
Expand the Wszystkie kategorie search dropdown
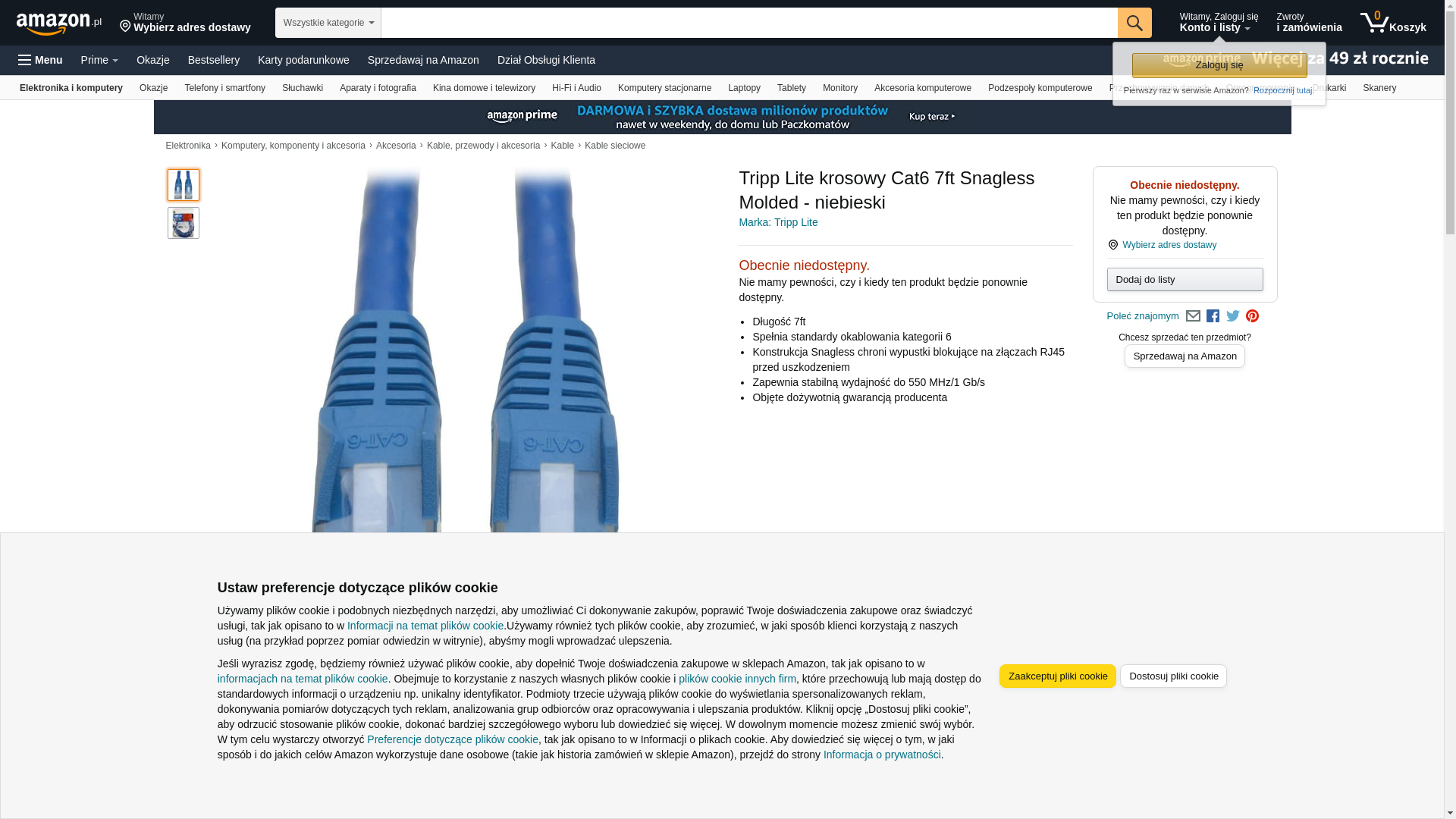[328, 23]
